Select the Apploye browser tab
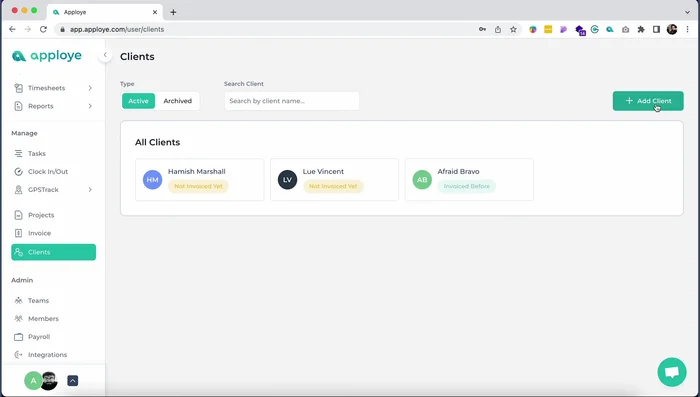The height and width of the screenshot is (397, 700). tap(105, 12)
